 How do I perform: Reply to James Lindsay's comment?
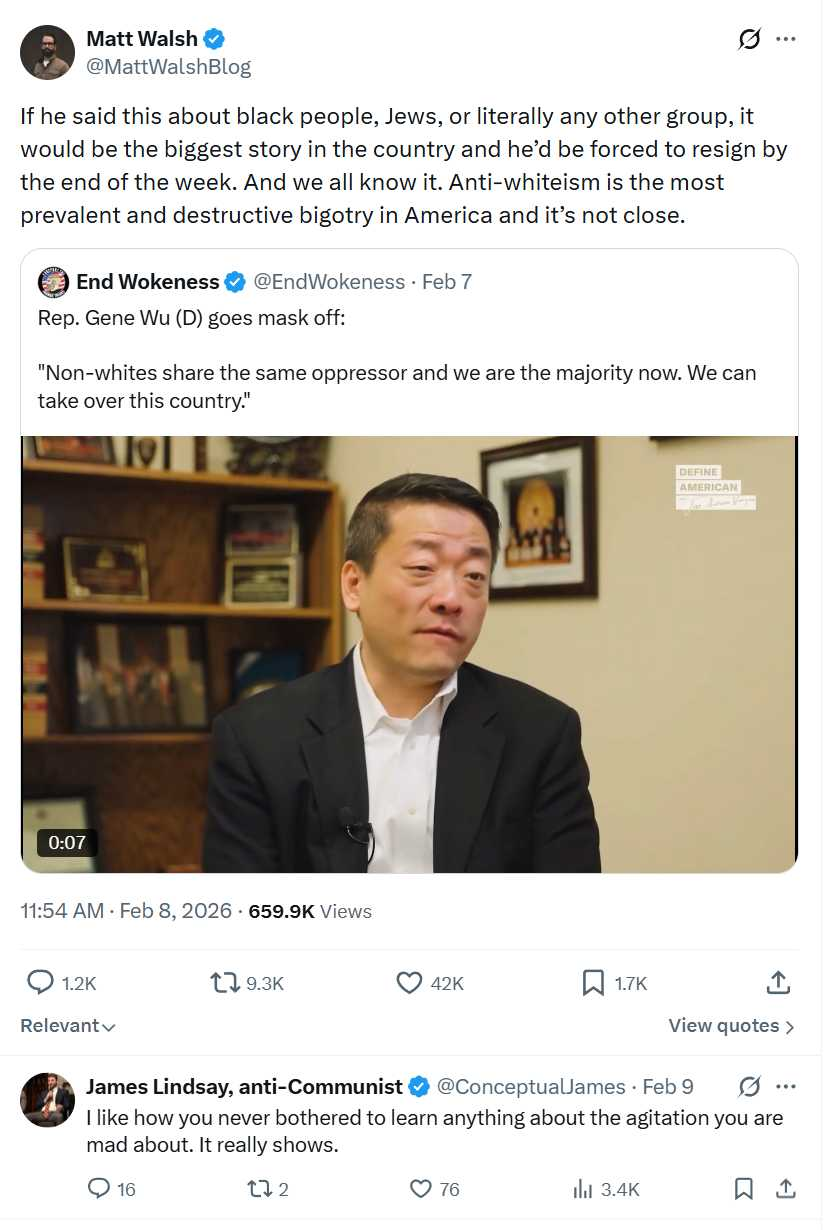pyautogui.click(x=99, y=1189)
